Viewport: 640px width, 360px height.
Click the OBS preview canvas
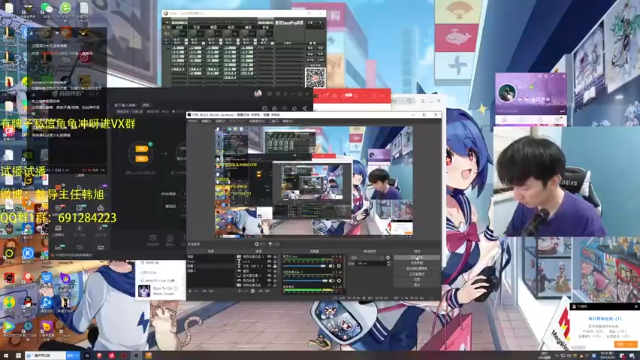click(314, 182)
